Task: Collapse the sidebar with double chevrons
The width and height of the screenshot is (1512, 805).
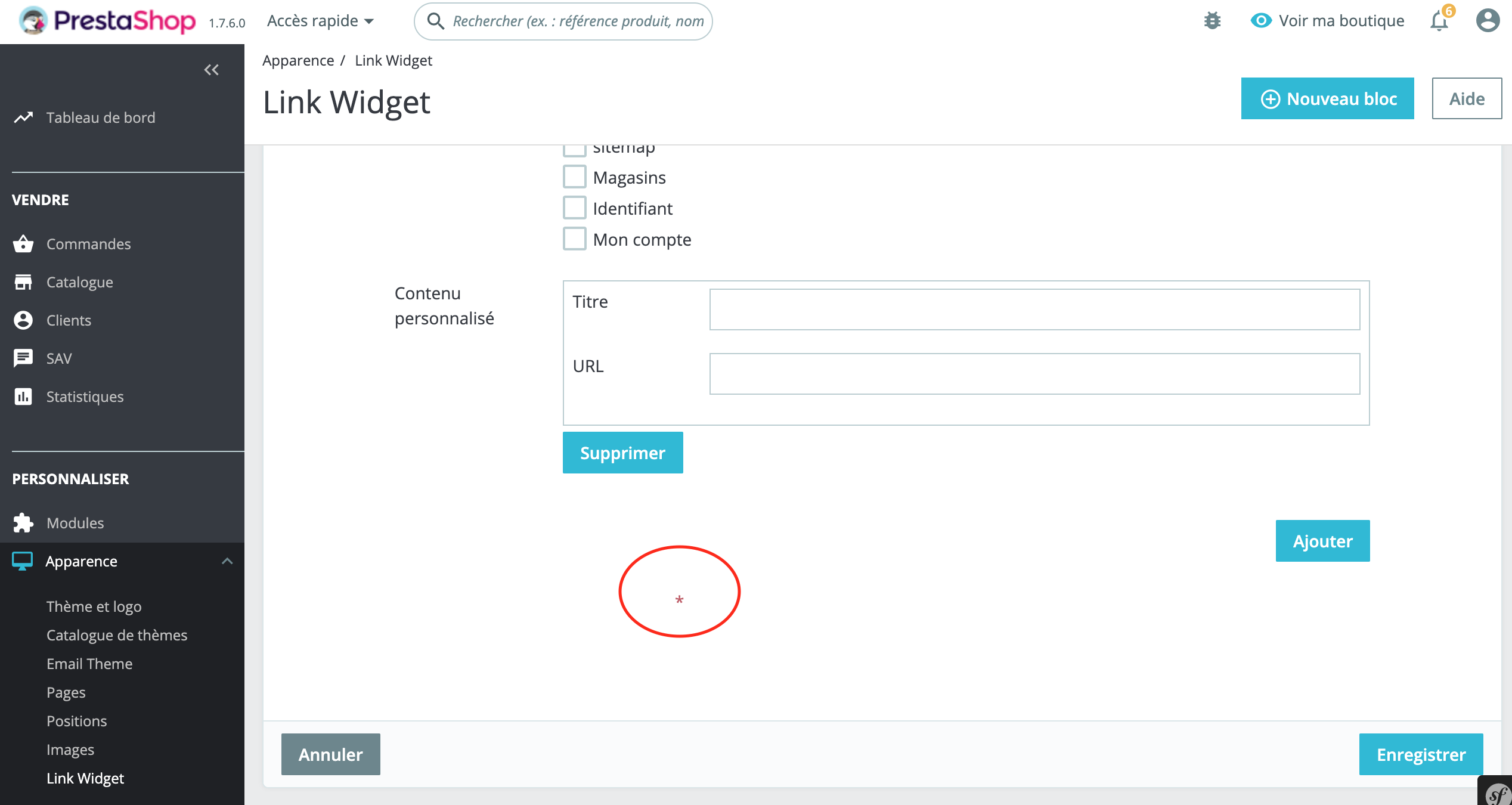Action: click(211, 70)
